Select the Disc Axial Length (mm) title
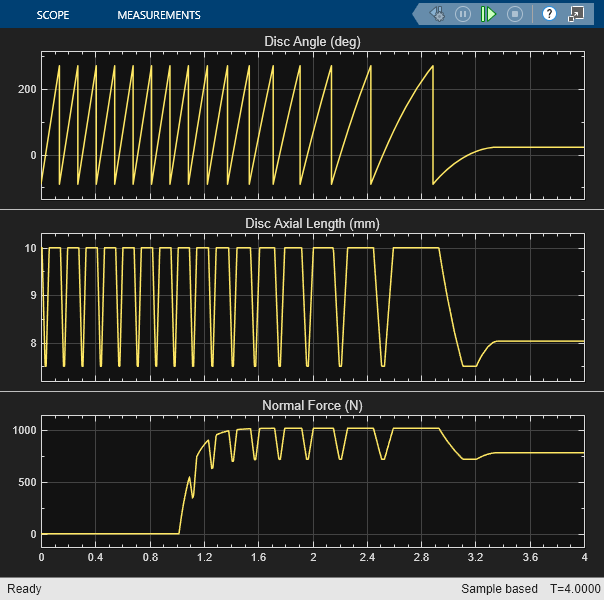Screen dimensions: 604x600 click(x=312, y=223)
